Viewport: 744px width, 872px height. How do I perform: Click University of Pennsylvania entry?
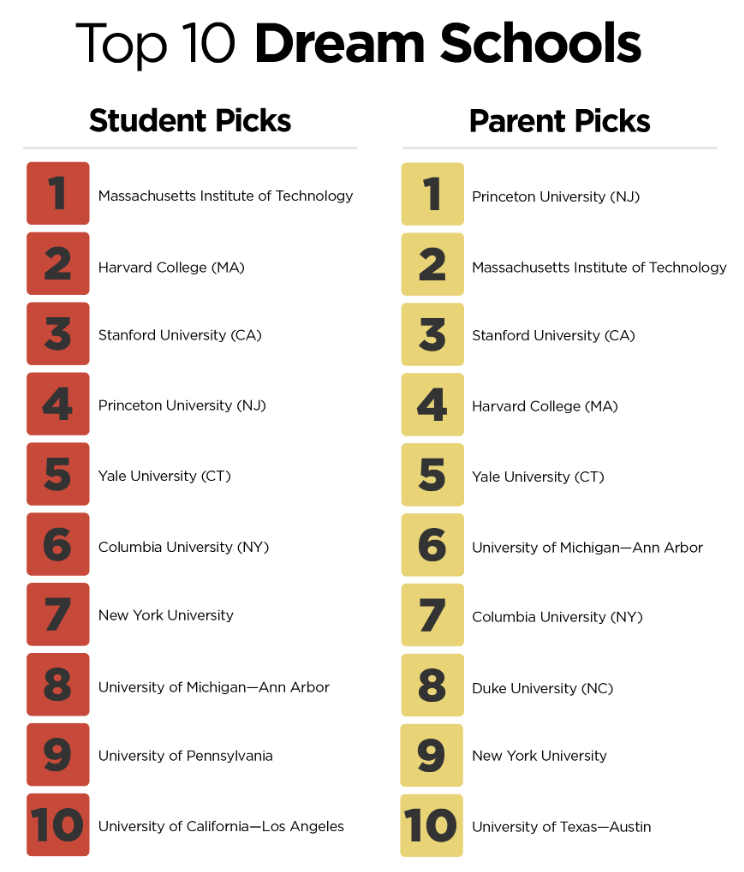[x=185, y=756]
